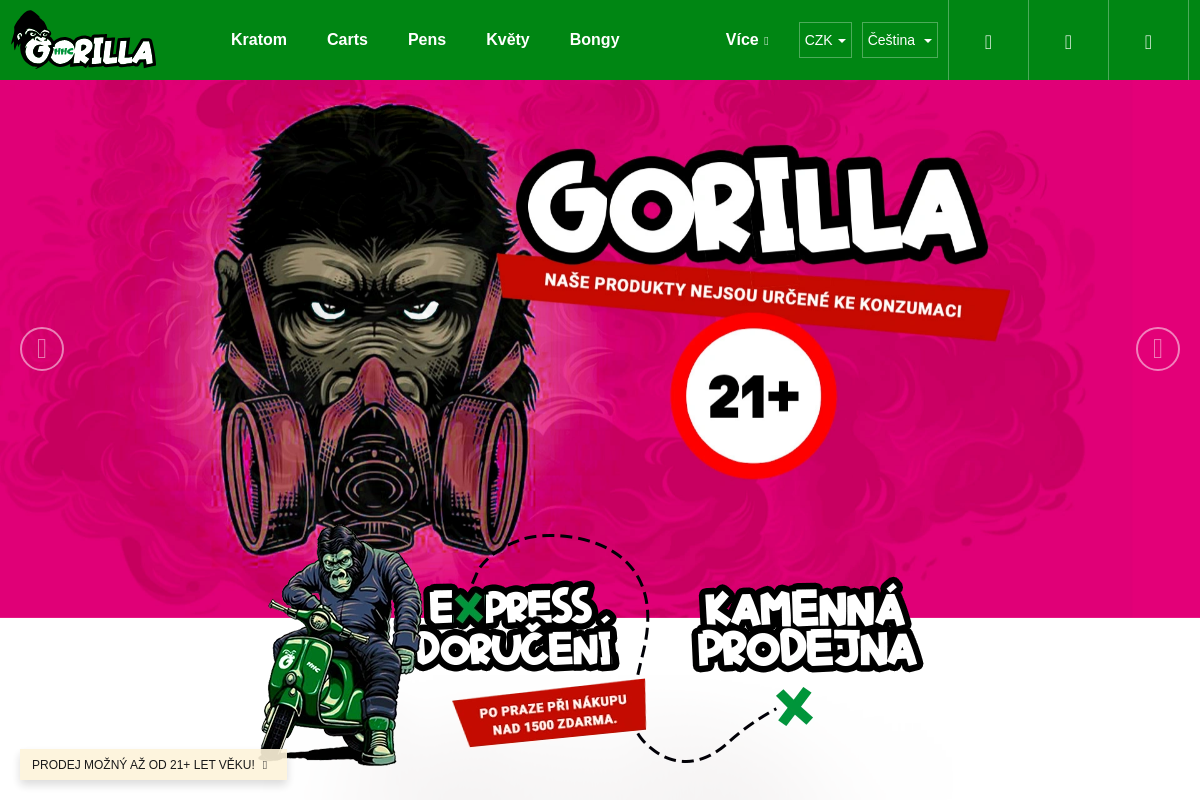Go to the previous carousel slide
The width and height of the screenshot is (1200, 800).
[42, 349]
